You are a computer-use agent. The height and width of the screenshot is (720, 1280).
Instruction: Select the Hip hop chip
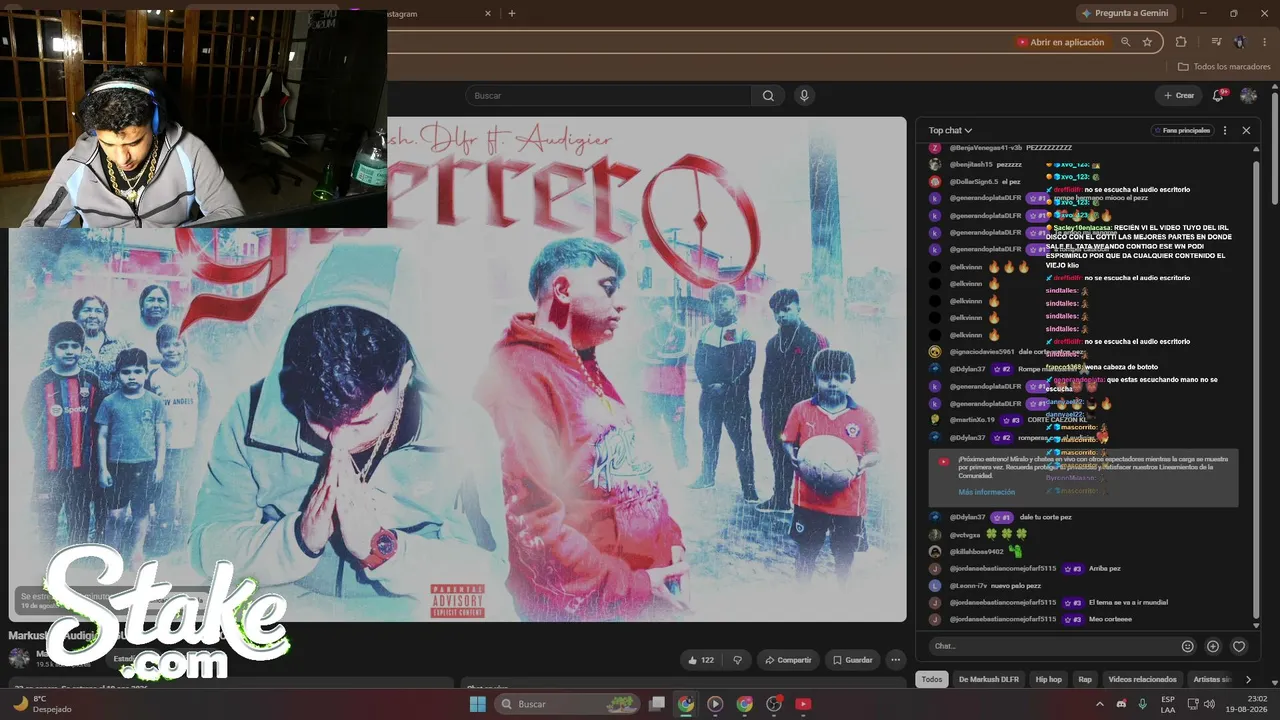coord(1048,679)
